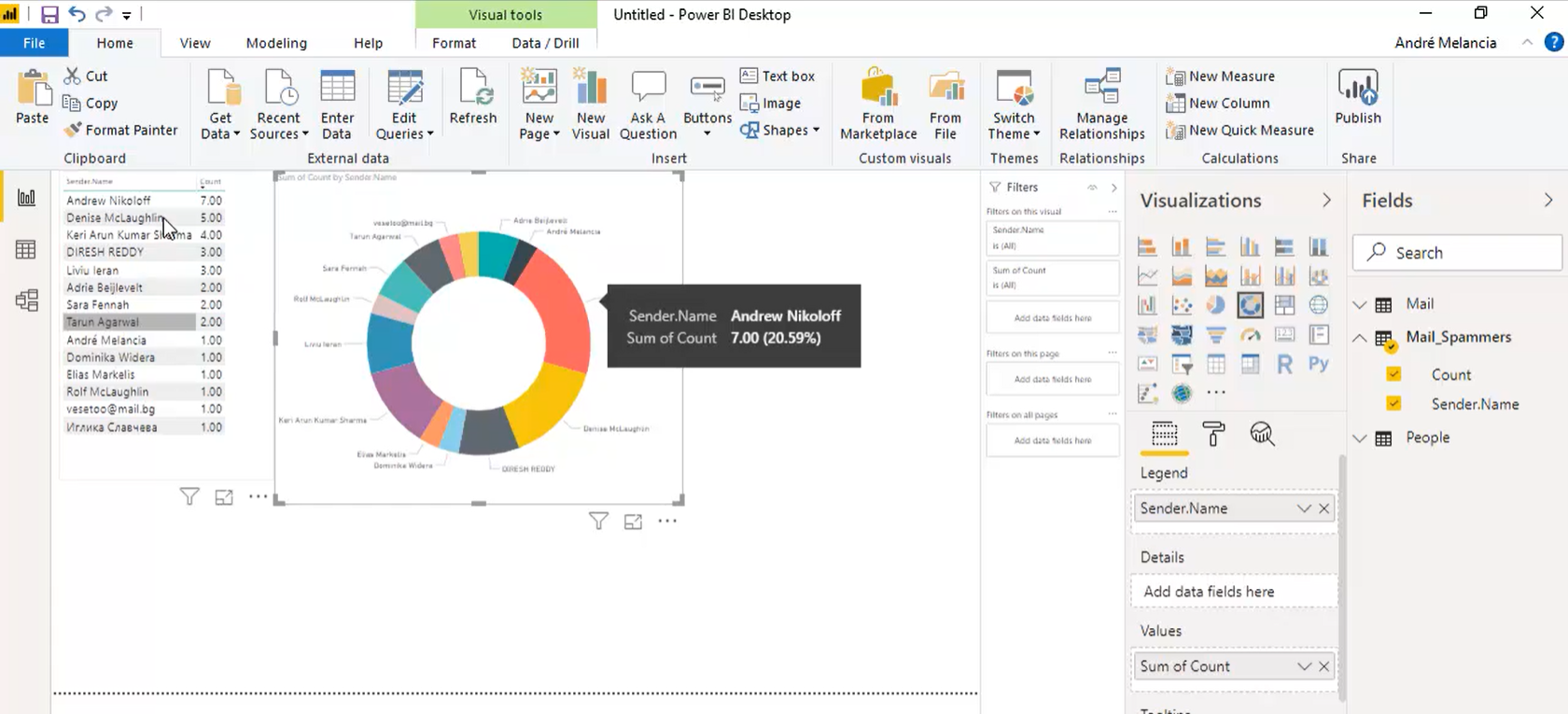Screen dimensions: 1568x714
Task: Open the Format paint roller pane
Action: (x=1213, y=434)
